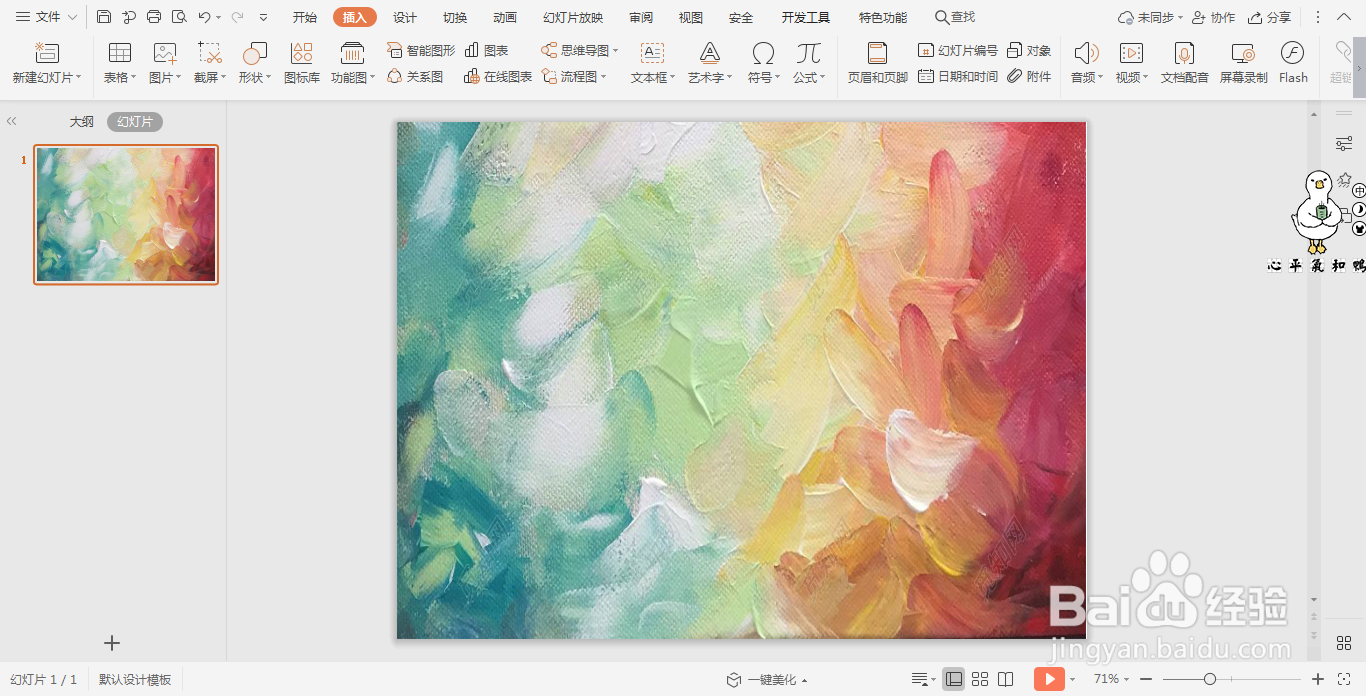
Task: Collapse the slide panel with double chevron
Action: coord(12,121)
